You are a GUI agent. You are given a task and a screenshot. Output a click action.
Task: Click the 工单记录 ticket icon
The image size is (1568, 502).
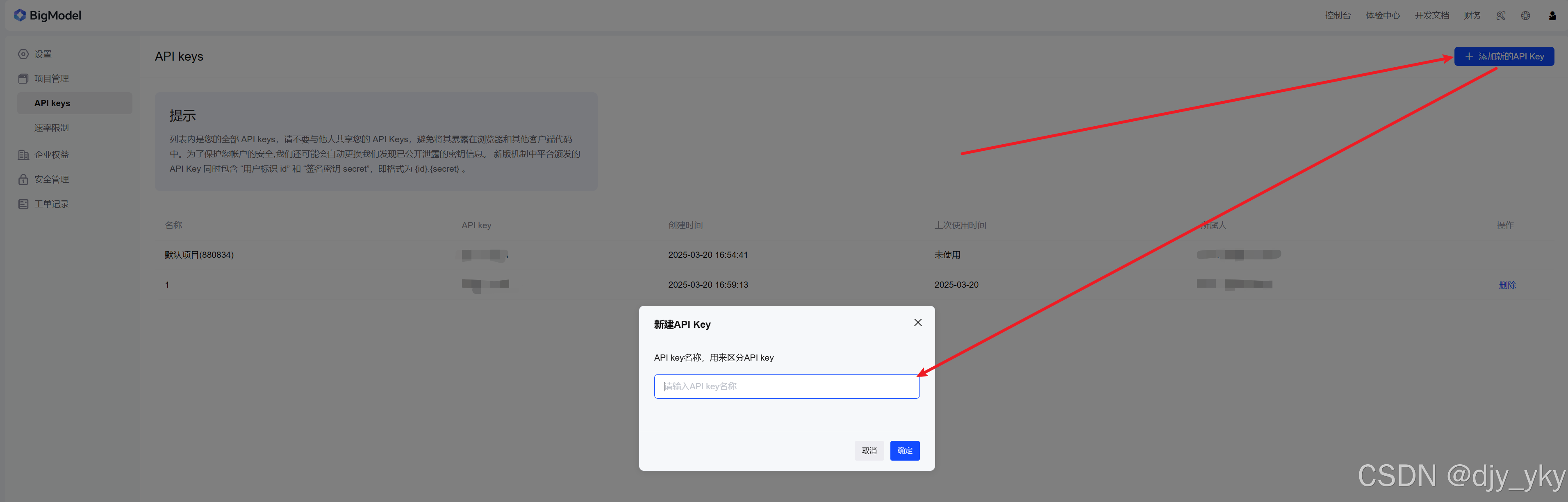23,204
